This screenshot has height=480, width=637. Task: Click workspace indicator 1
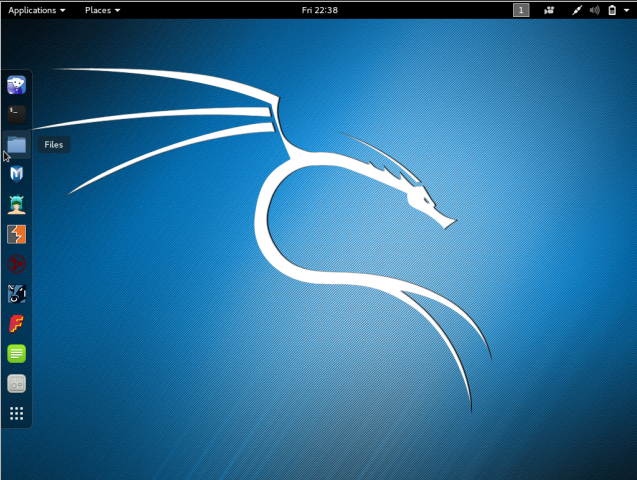pyautogui.click(x=521, y=10)
